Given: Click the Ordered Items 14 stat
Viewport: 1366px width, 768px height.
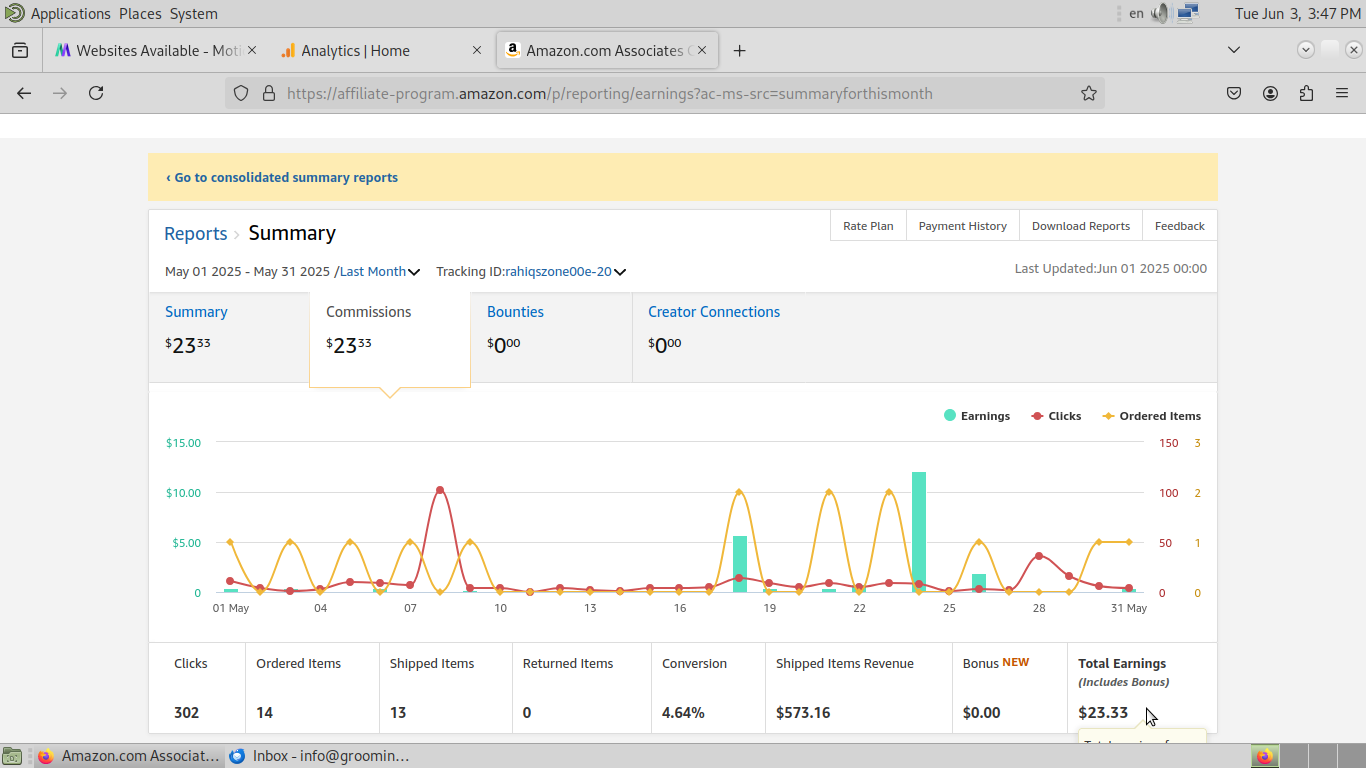Looking at the screenshot, I should pyautogui.click(x=312, y=688).
